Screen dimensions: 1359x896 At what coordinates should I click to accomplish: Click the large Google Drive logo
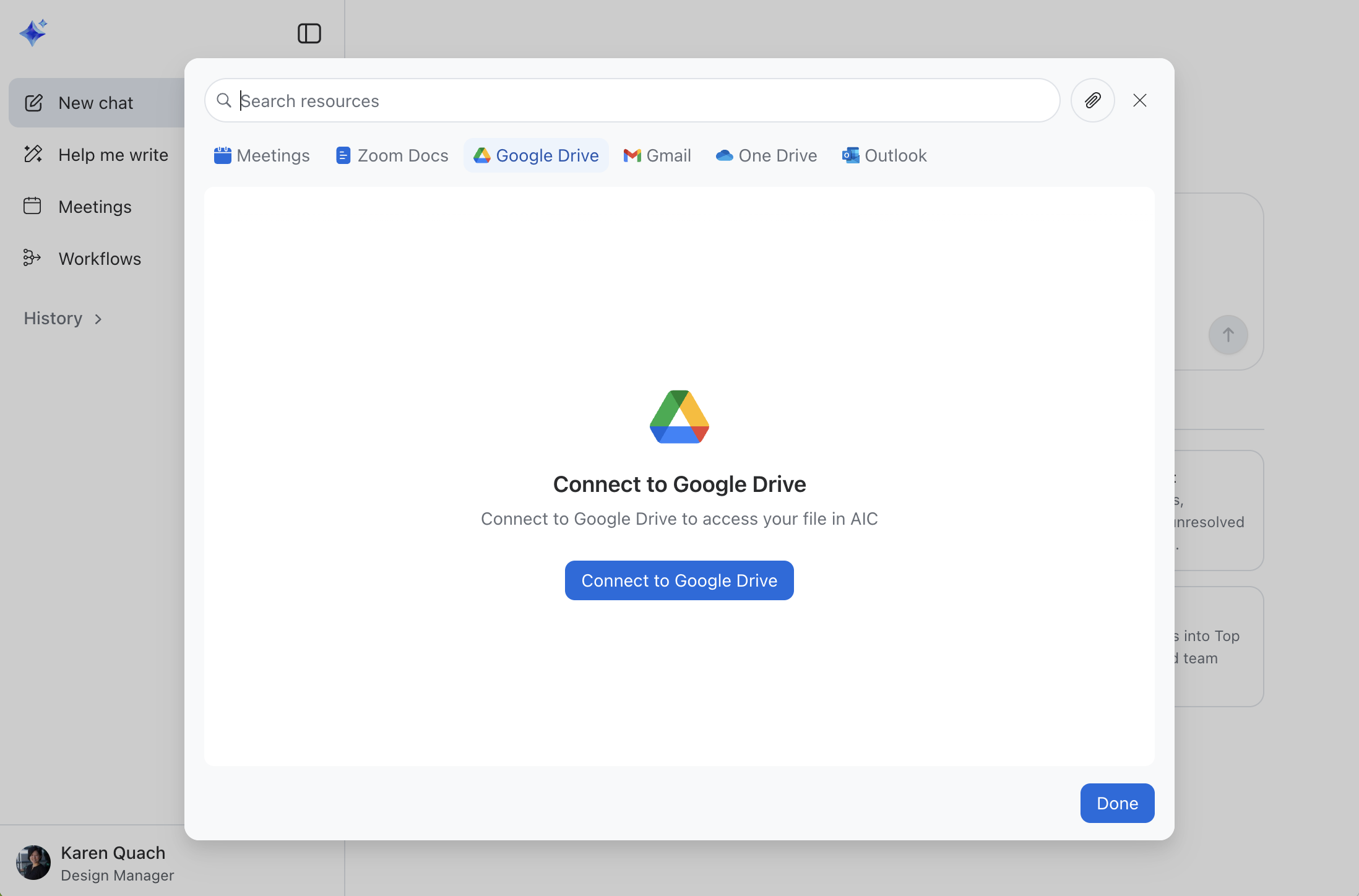(679, 416)
